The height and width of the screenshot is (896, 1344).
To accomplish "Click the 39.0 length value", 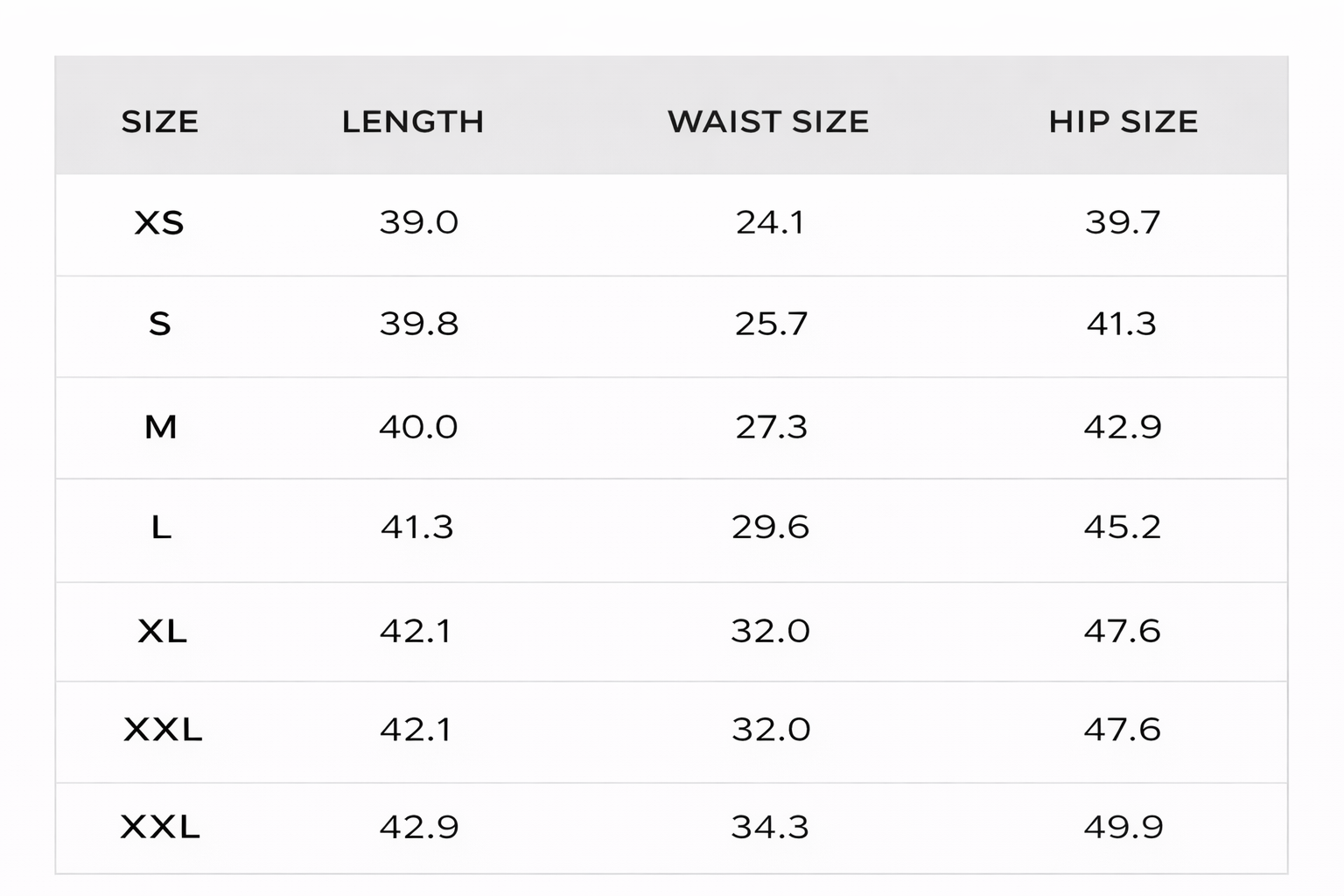I will (x=418, y=223).
